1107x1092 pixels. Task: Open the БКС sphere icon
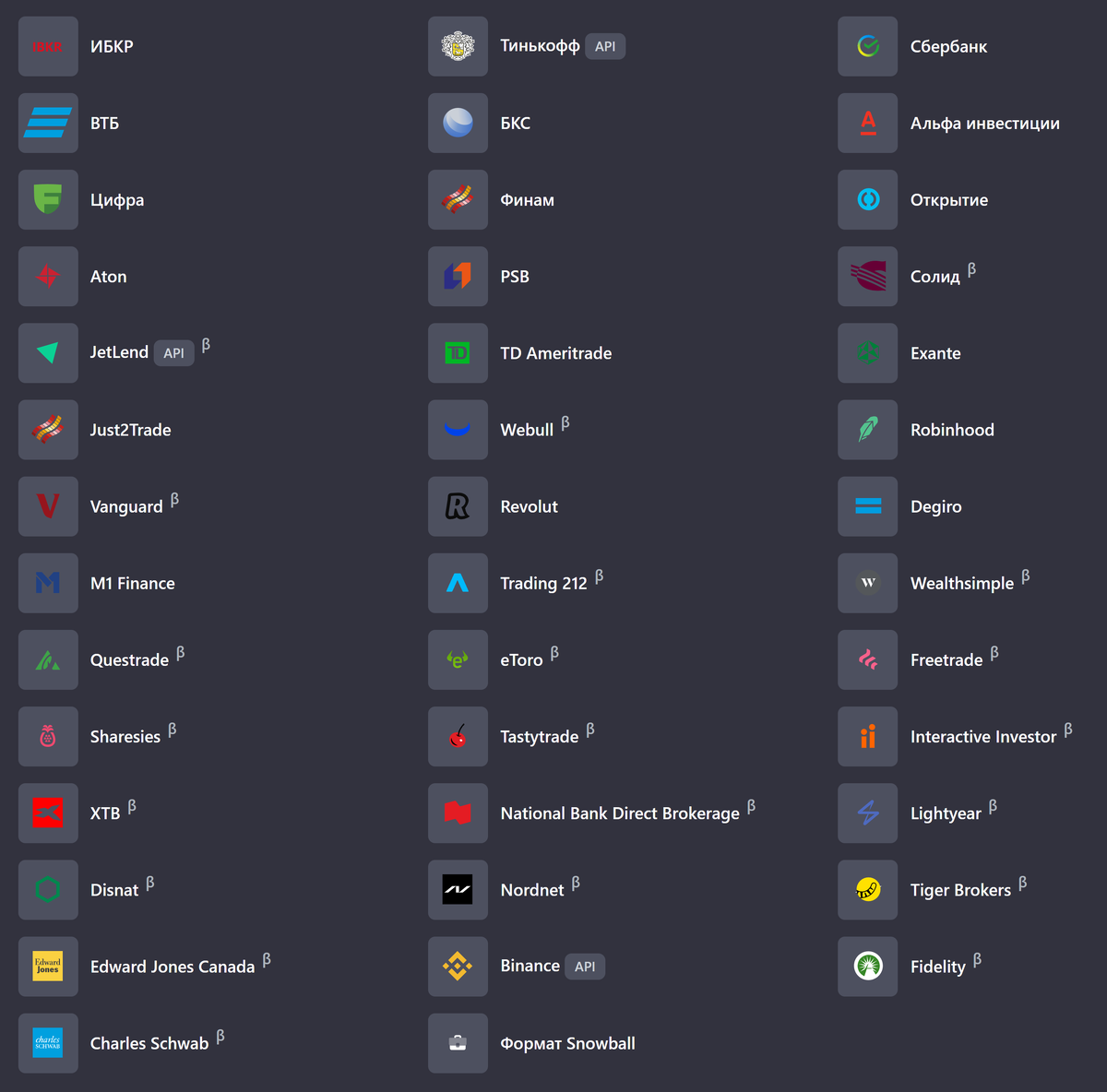click(x=458, y=123)
